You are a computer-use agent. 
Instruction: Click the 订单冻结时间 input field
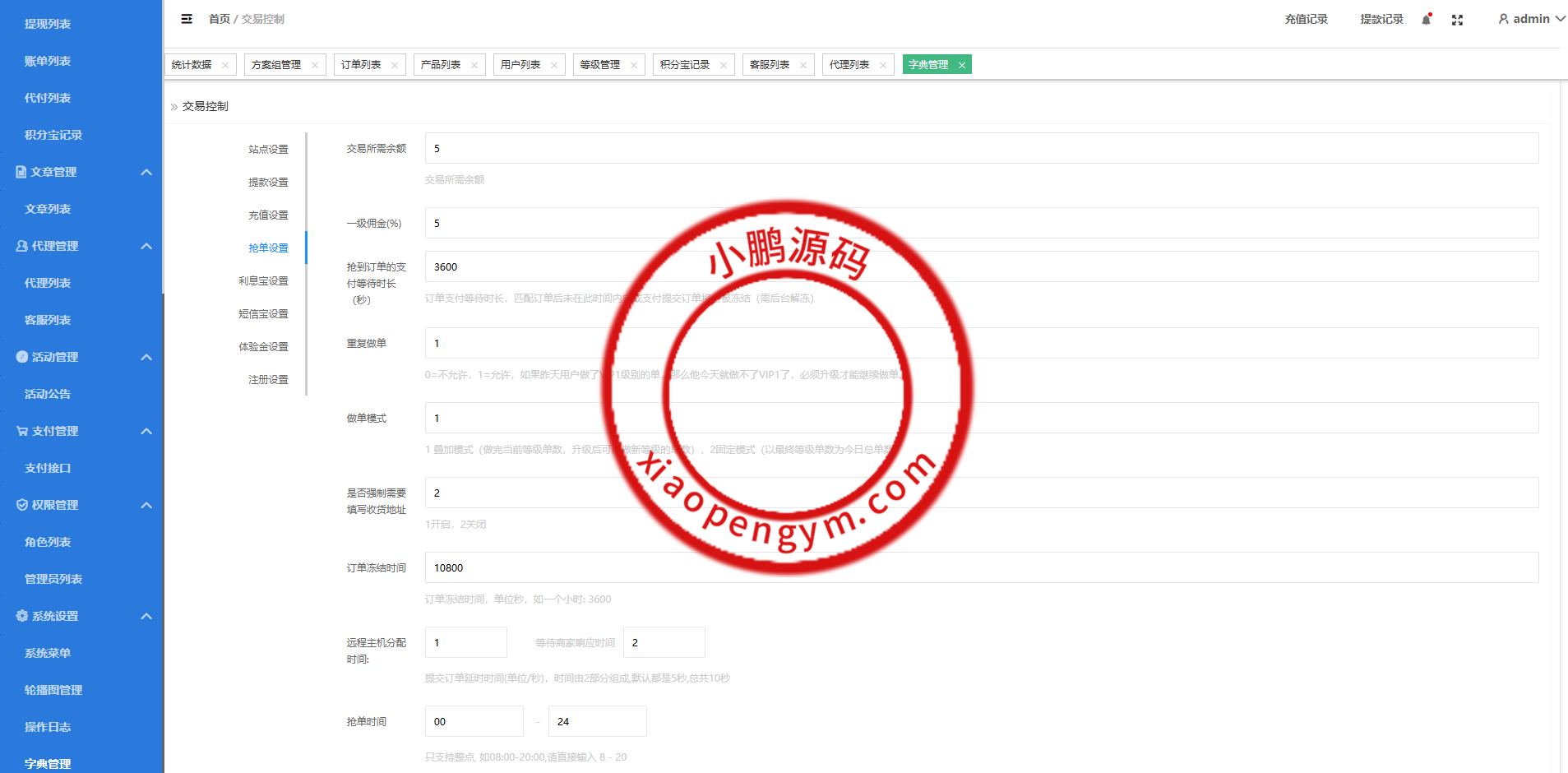981,567
